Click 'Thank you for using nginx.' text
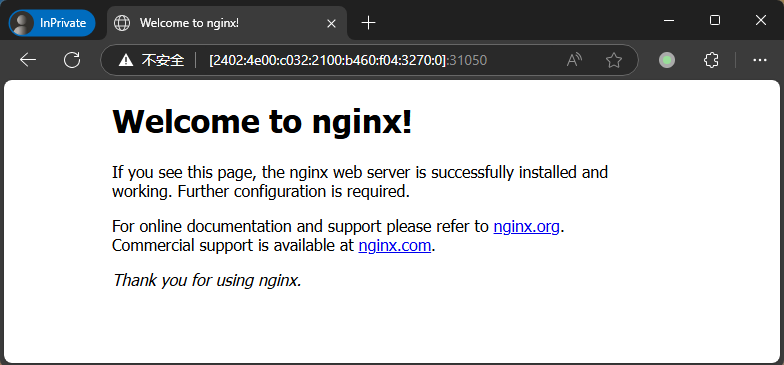784x365 pixels. point(207,280)
